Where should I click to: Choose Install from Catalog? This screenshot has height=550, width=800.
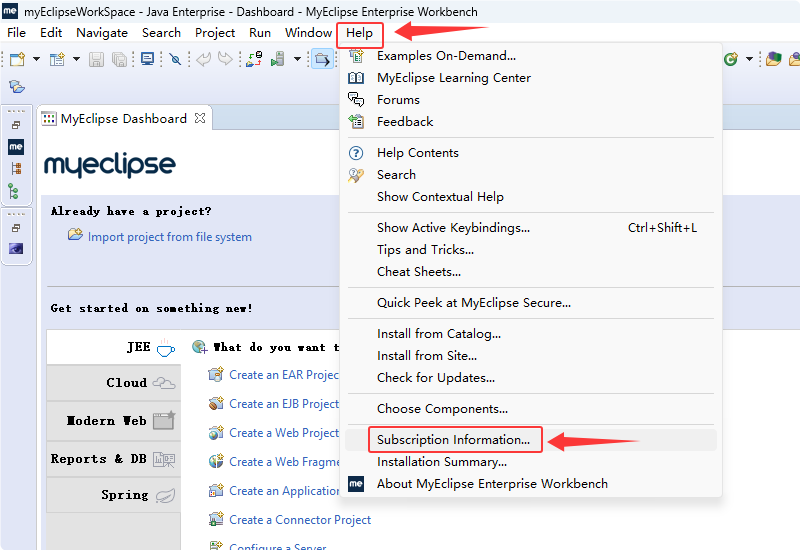pyautogui.click(x=531, y=334)
